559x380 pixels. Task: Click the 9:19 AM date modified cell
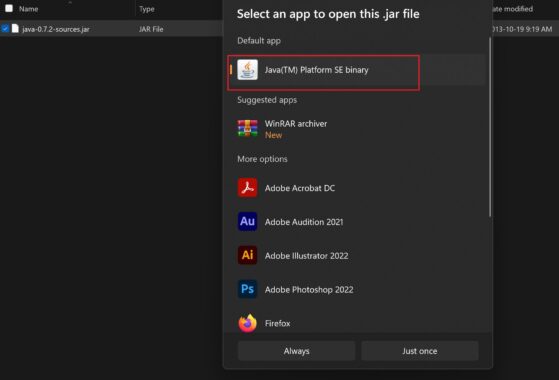pyautogui.click(x=522, y=29)
